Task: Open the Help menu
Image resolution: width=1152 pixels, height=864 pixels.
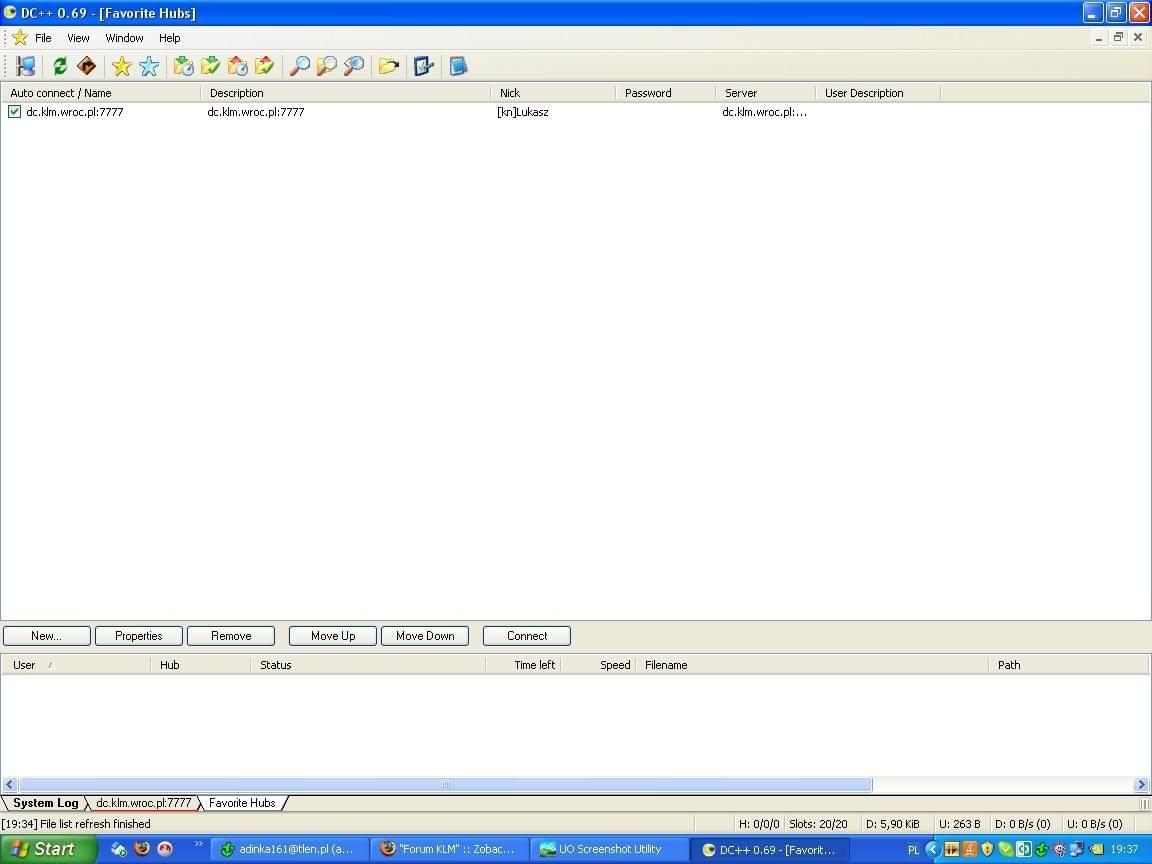Action: point(170,38)
